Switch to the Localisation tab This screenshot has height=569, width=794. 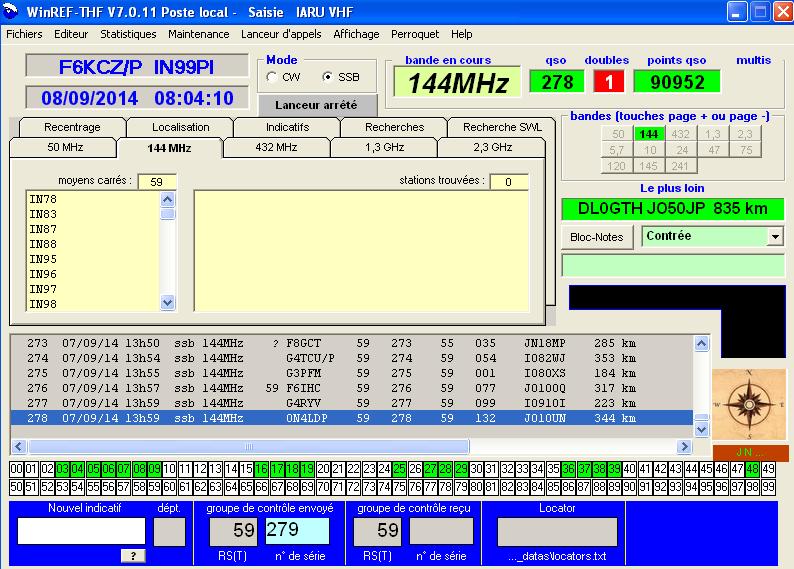tap(180, 127)
